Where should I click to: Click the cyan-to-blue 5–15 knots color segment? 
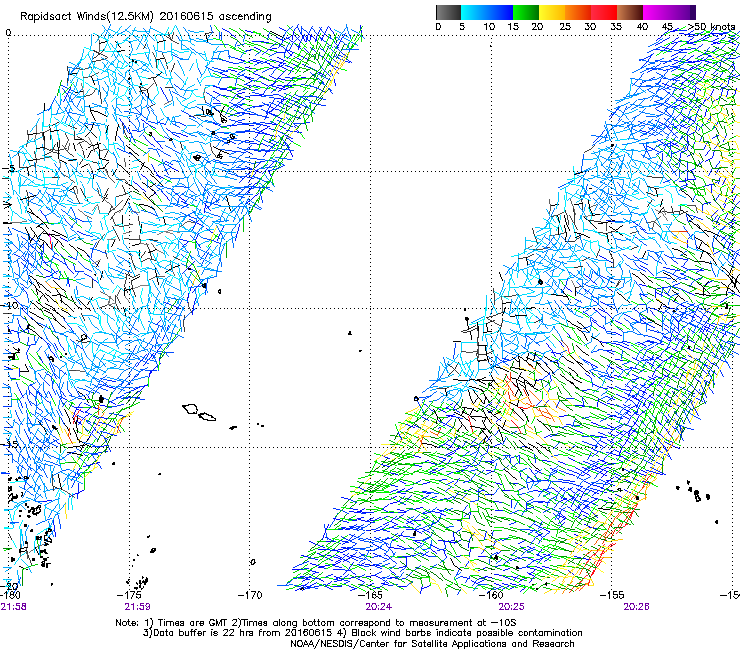(x=487, y=12)
